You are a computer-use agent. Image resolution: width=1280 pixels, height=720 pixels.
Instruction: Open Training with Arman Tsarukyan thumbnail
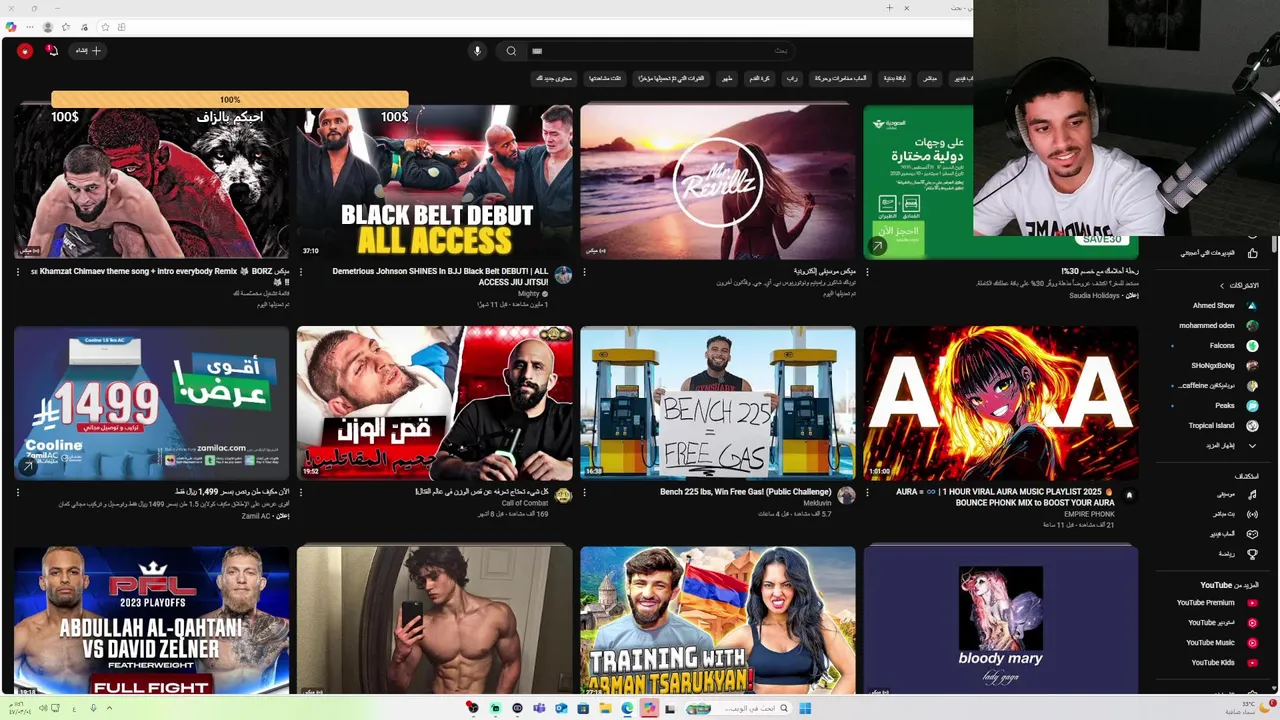pos(718,620)
